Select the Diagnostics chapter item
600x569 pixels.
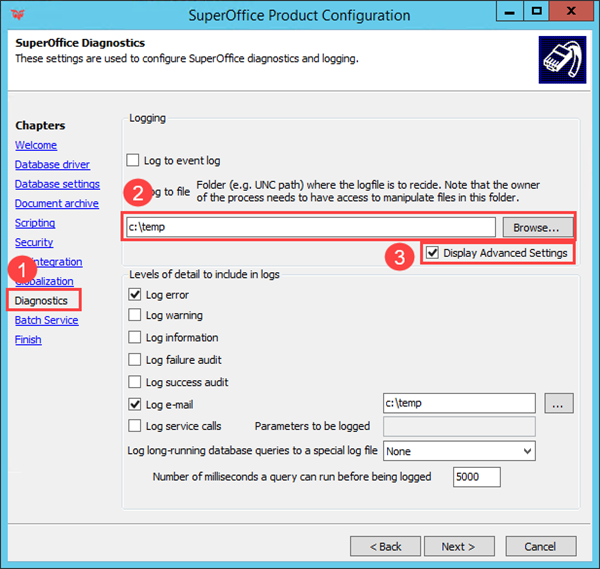point(41,301)
